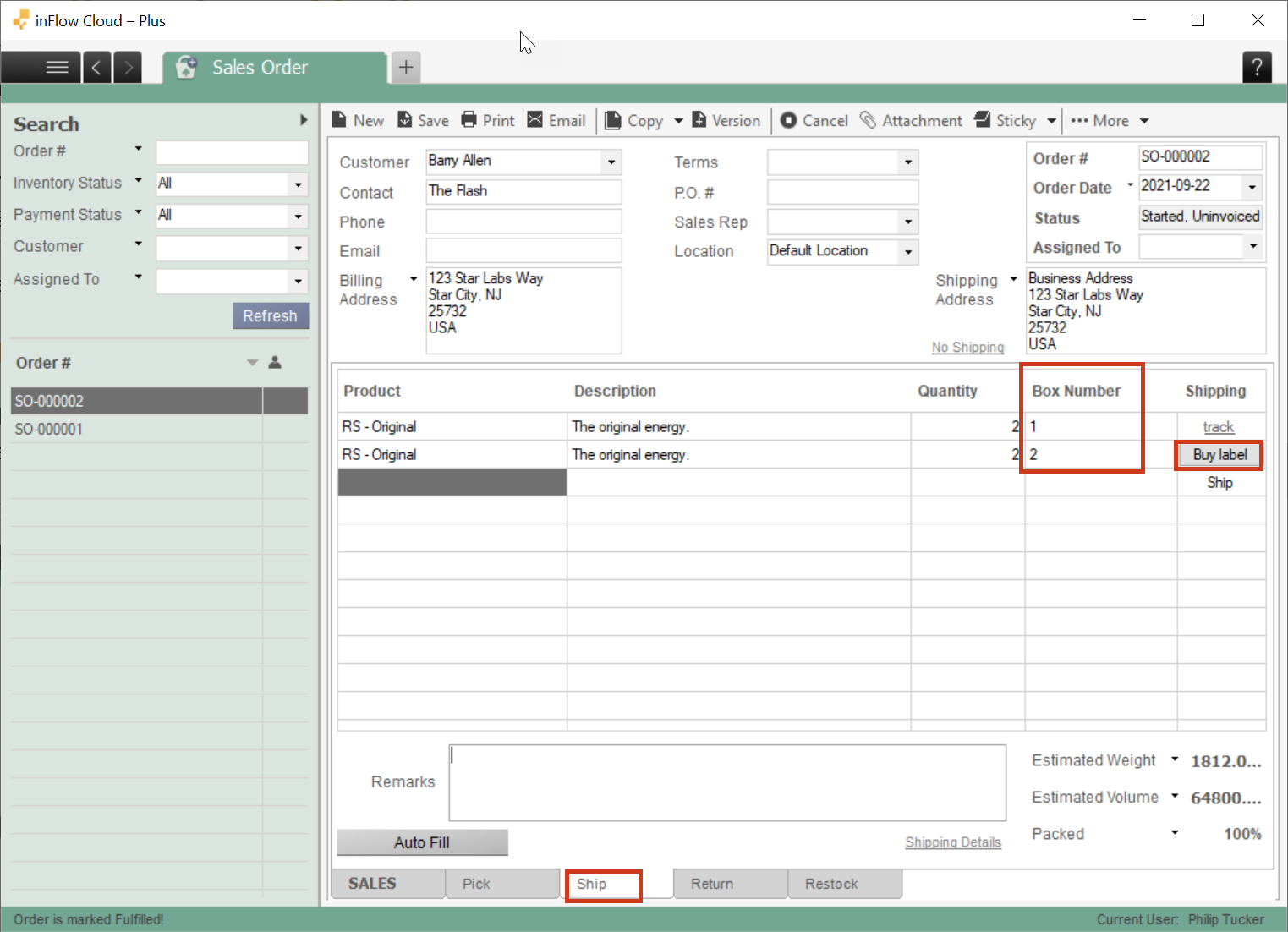The width and height of the screenshot is (1288, 932).
Task: Print the sales order
Action: (x=488, y=120)
